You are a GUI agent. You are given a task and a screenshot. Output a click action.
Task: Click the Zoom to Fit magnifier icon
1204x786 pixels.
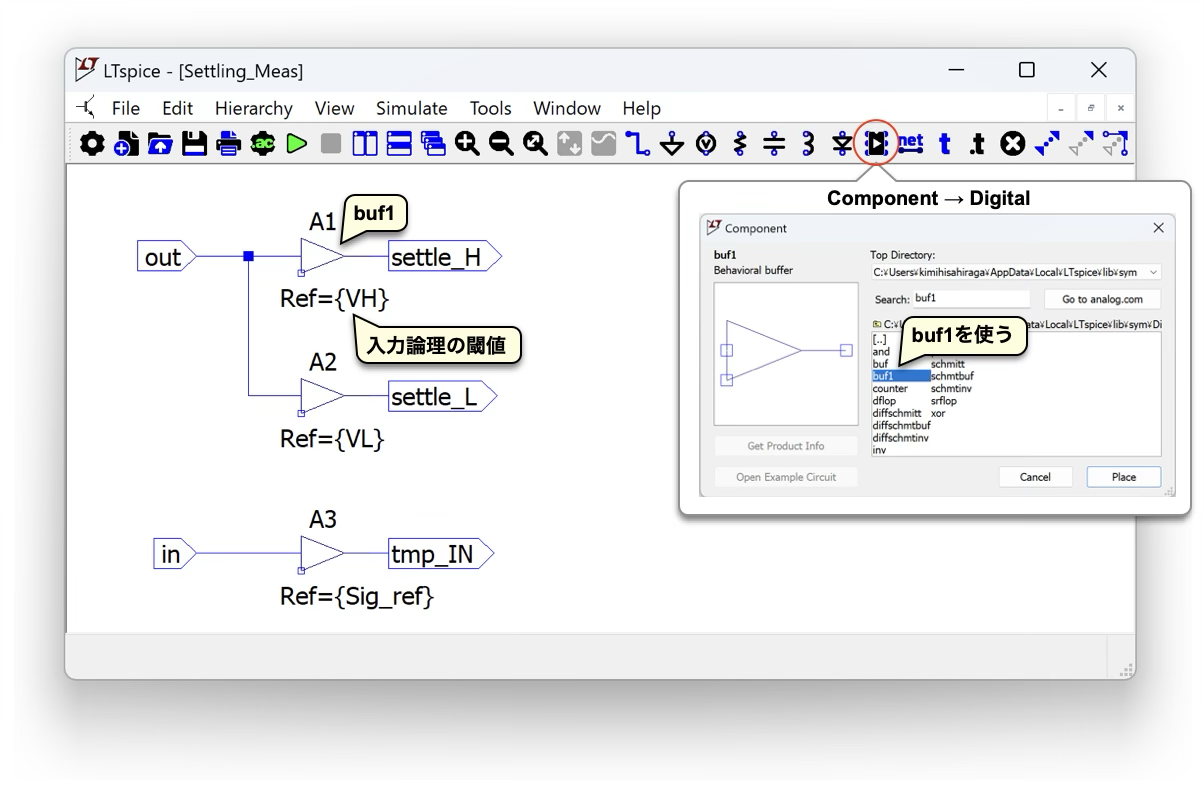[536, 144]
